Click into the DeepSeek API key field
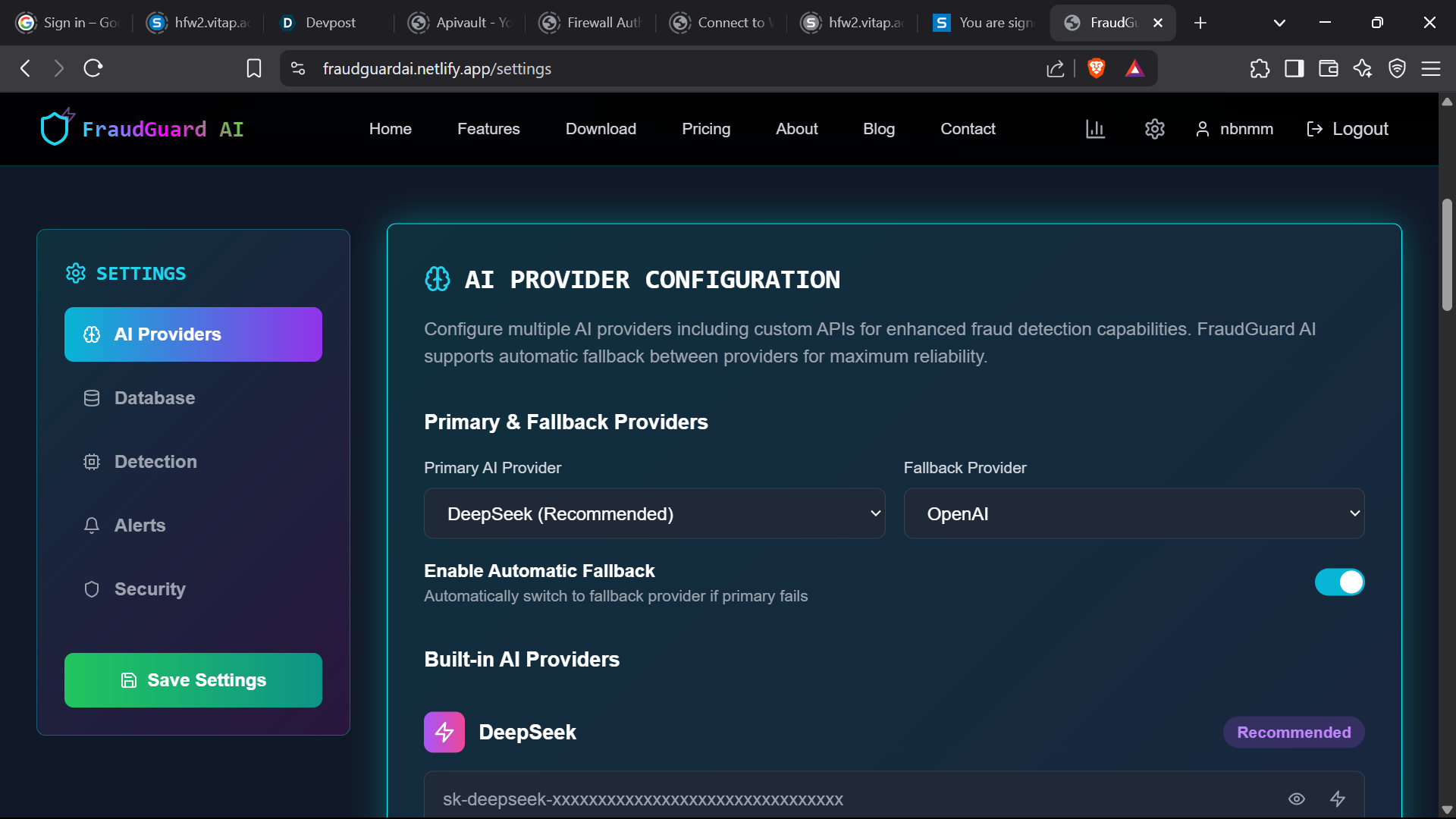 pyautogui.click(x=834, y=799)
